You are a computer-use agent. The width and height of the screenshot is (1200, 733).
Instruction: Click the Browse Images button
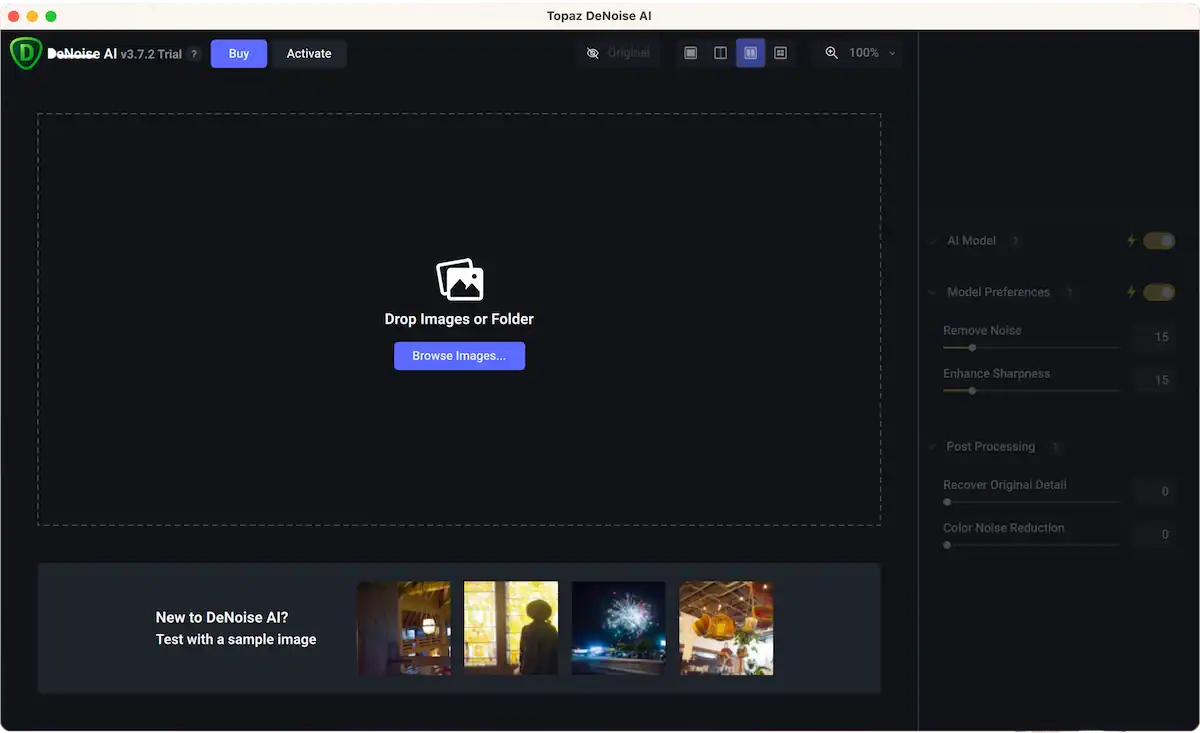[x=459, y=356]
